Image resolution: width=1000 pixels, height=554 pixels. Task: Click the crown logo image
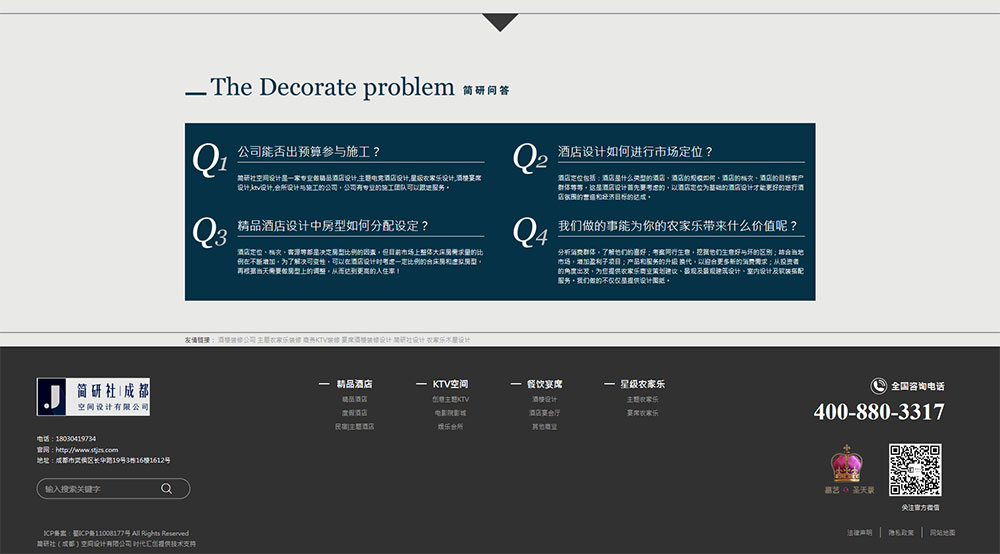[x=846, y=463]
